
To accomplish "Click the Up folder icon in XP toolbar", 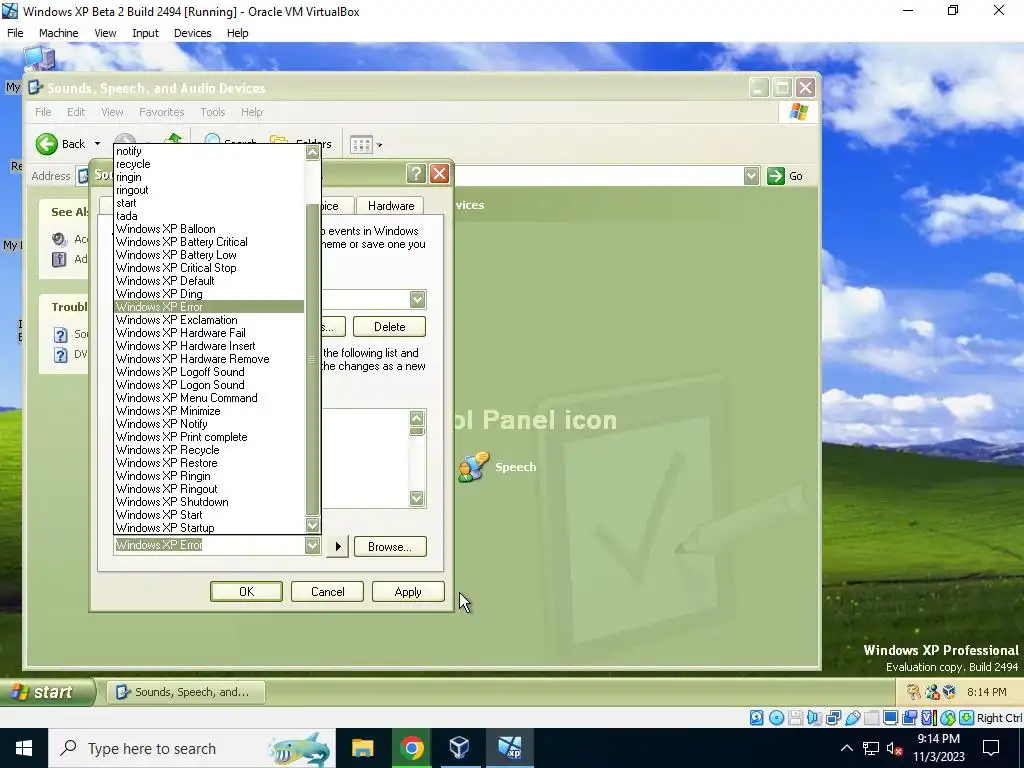I will click(173, 140).
